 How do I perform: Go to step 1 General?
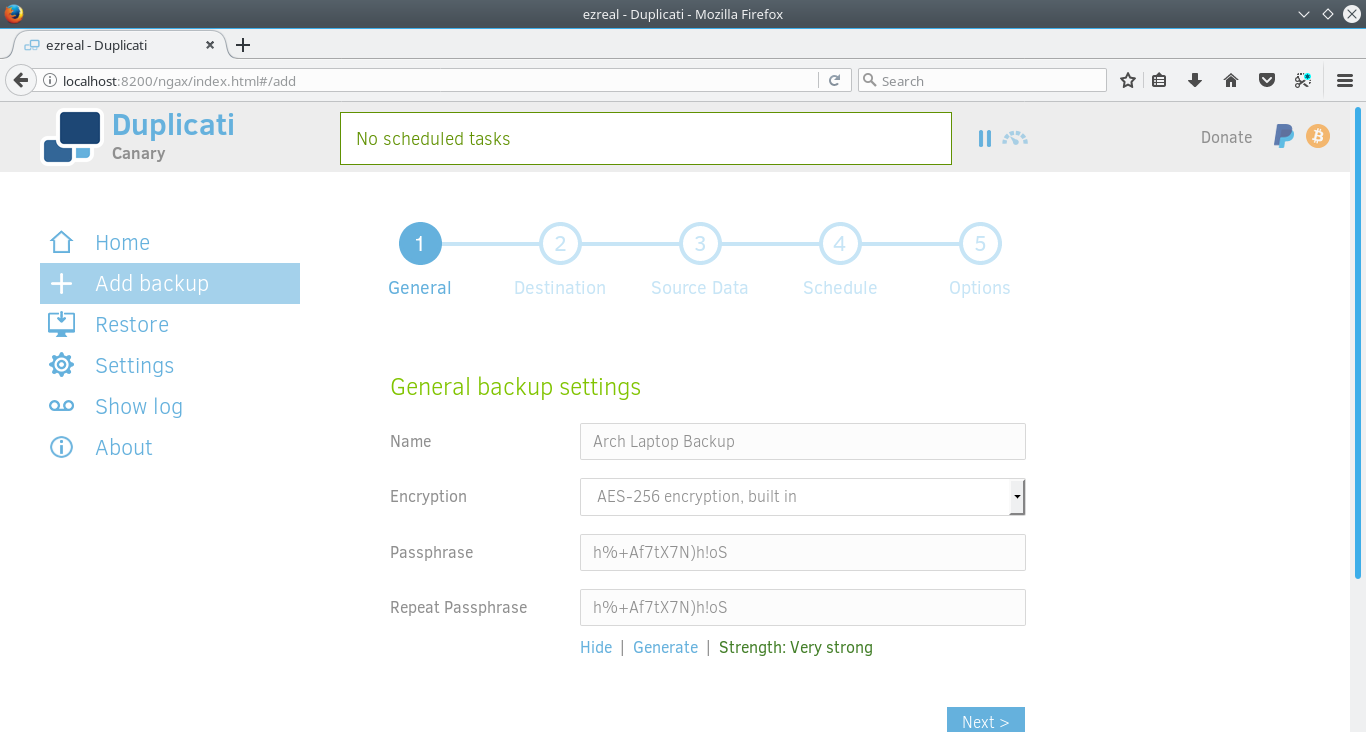click(x=420, y=261)
